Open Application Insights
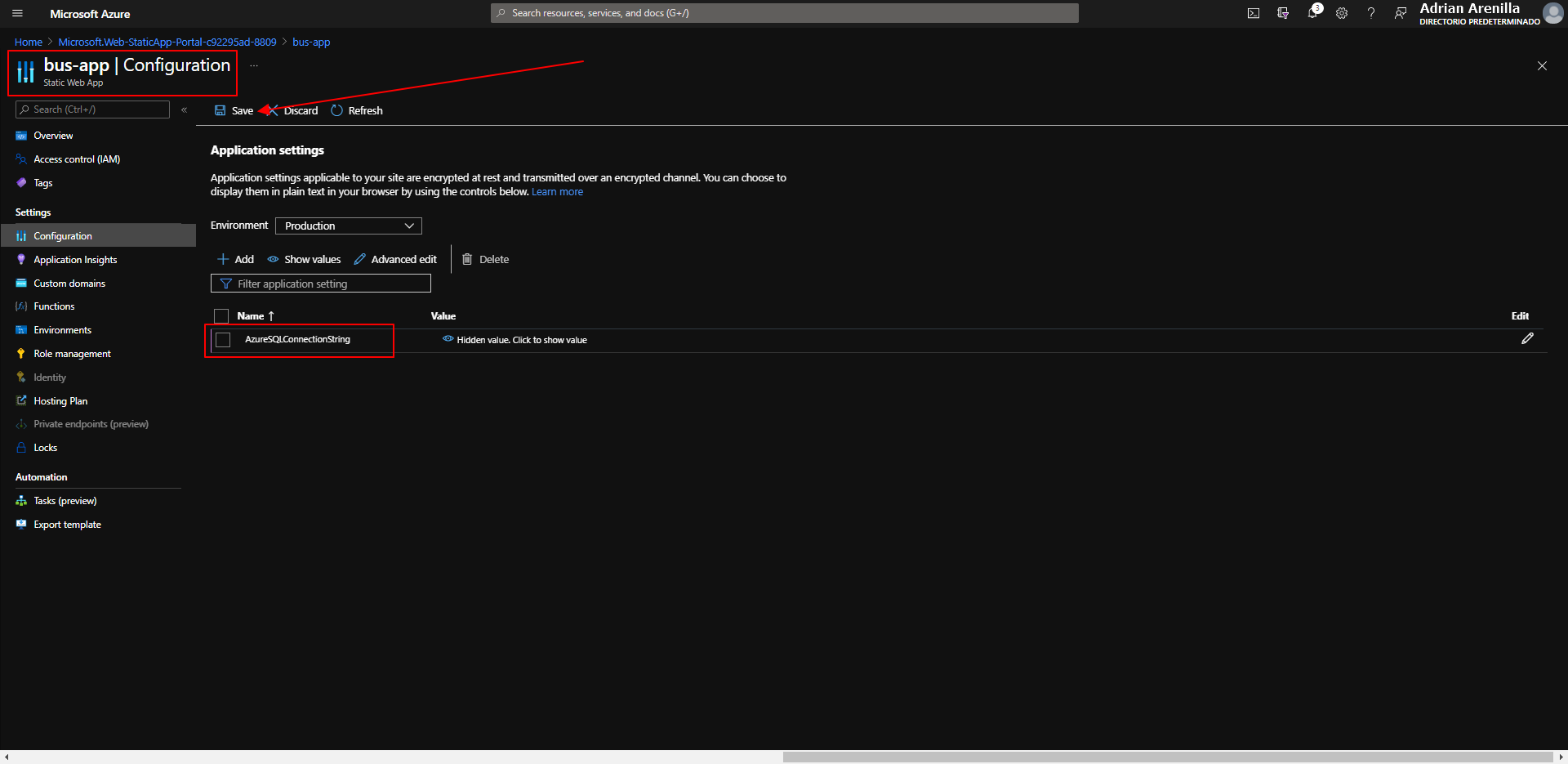1568x764 pixels. point(75,260)
